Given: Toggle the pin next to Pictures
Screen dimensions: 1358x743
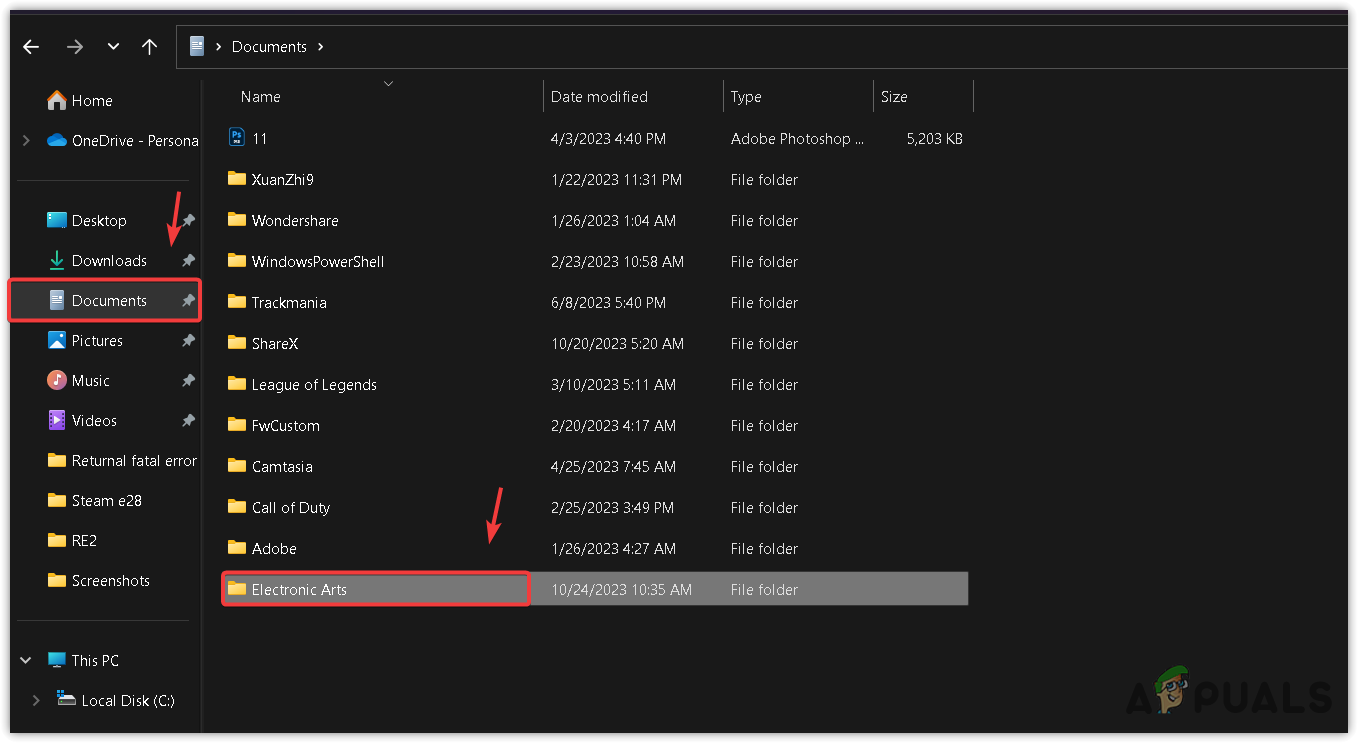Looking at the screenshot, I should (188, 341).
